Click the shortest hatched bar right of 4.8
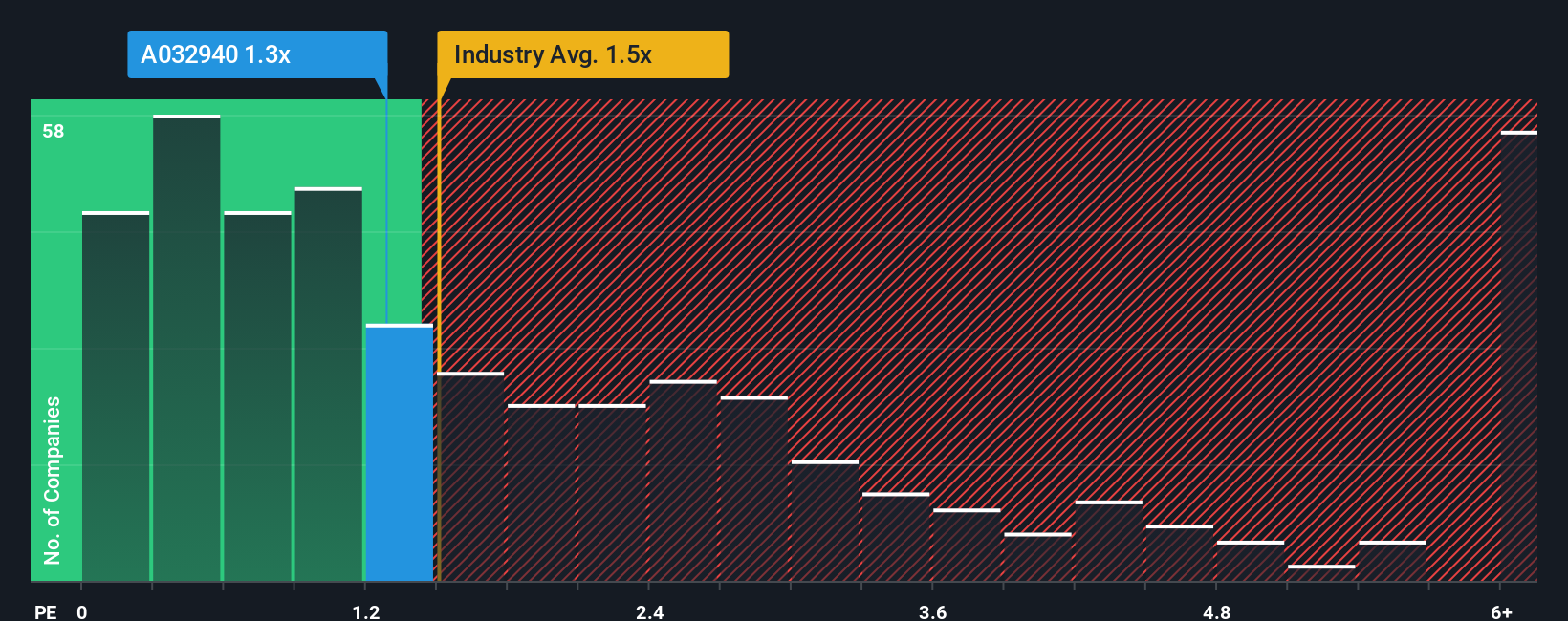The width and height of the screenshot is (1568, 621). 1321,573
